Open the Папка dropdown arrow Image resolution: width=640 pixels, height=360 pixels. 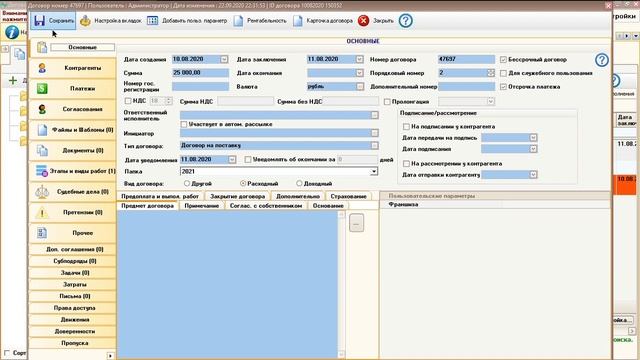tap(373, 172)
